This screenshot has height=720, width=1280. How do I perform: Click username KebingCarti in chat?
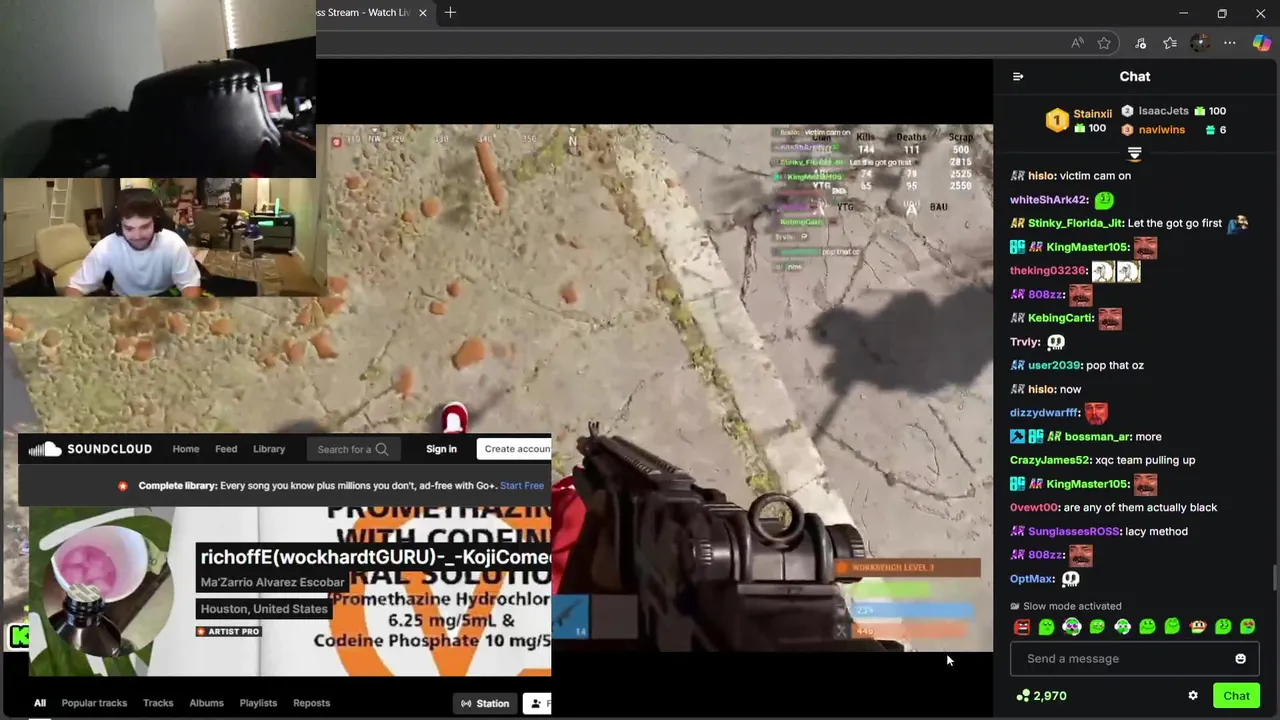[1061, 318]
